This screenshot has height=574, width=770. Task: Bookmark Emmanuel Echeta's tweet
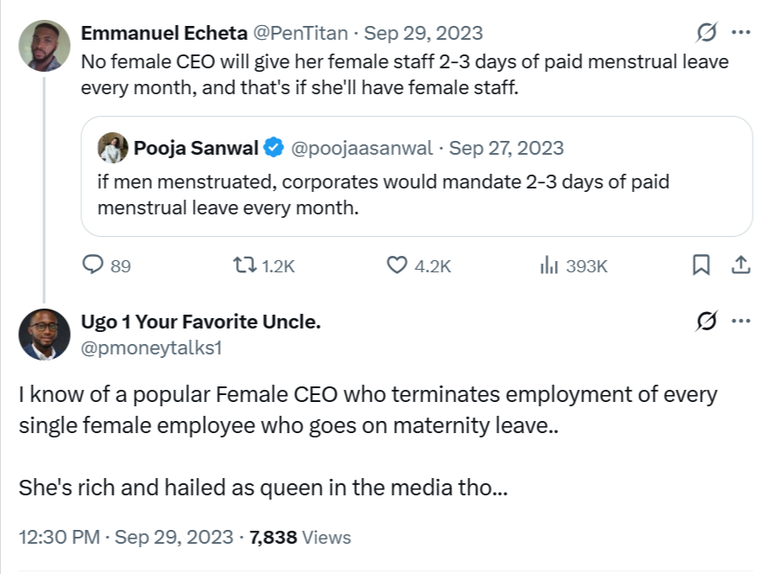click(701, 265)
